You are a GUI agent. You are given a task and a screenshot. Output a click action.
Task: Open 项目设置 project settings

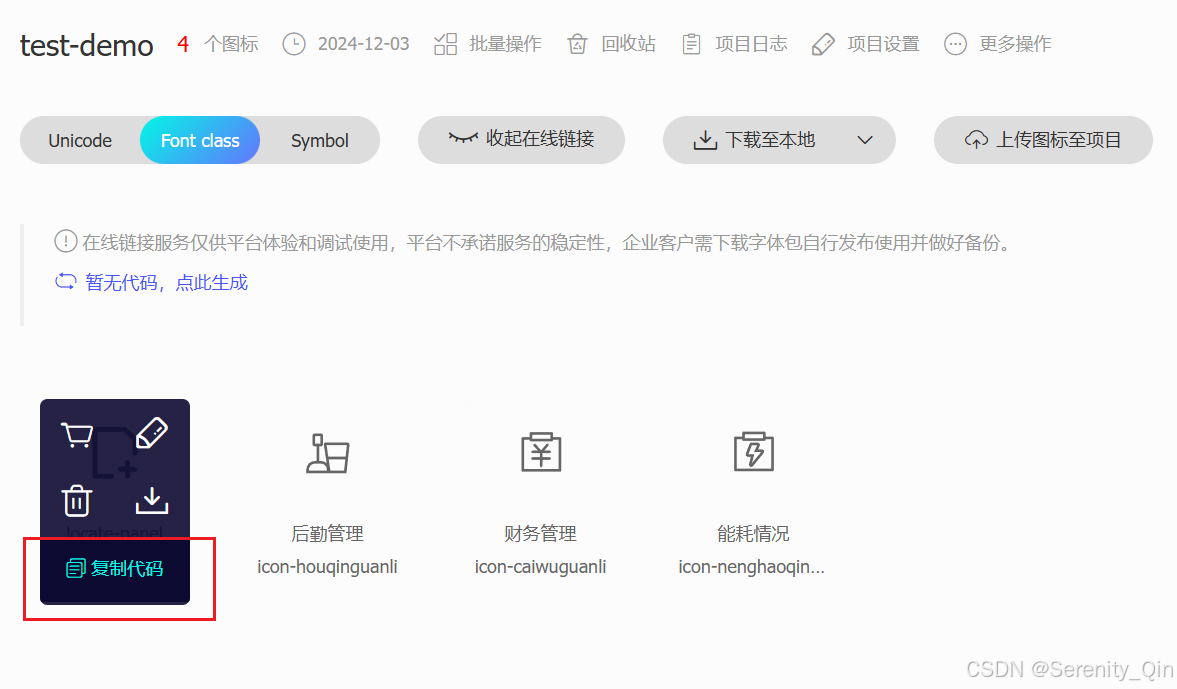click(864, 43)
